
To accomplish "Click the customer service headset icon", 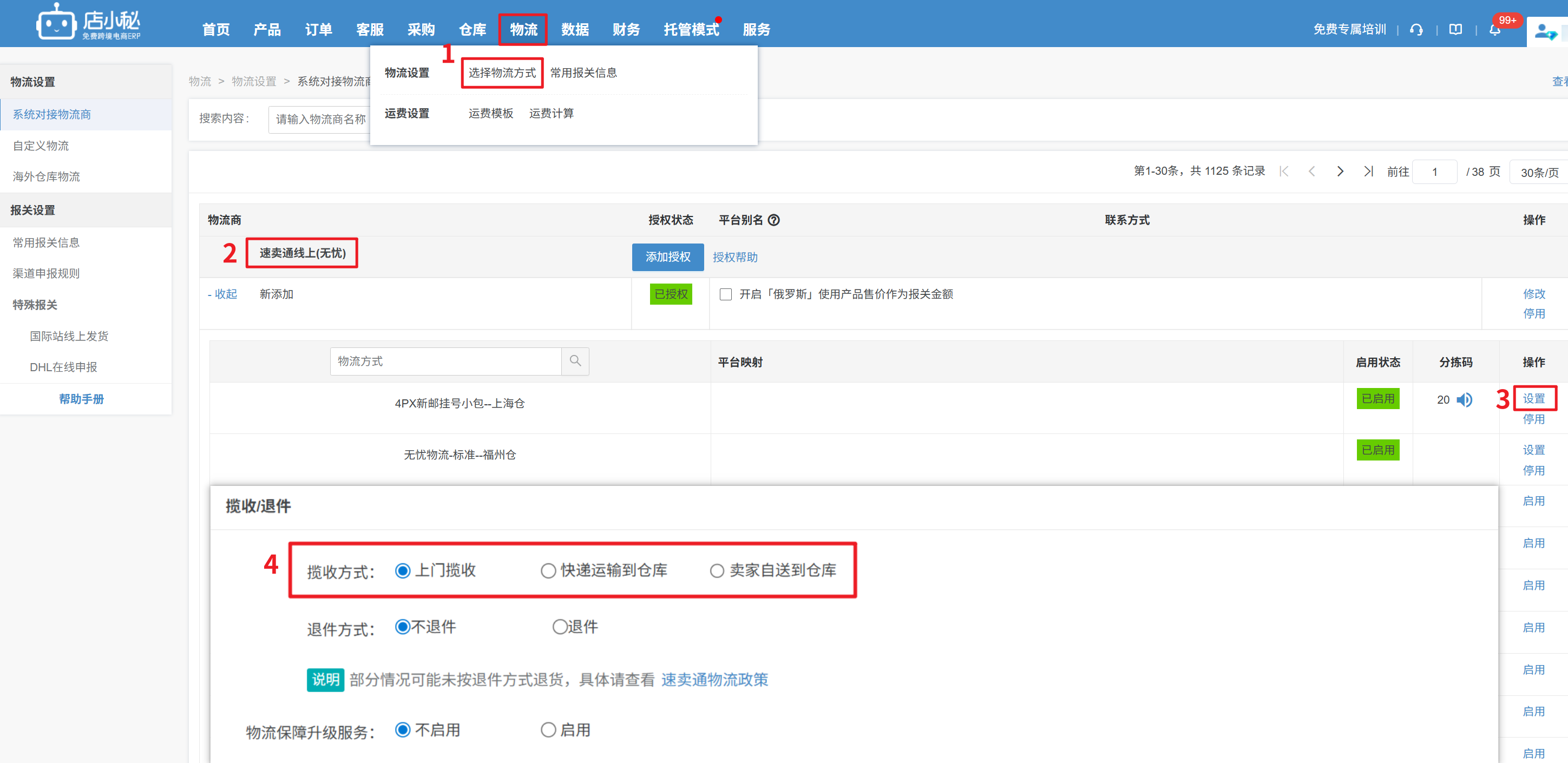I will (x=1416, y=30).
